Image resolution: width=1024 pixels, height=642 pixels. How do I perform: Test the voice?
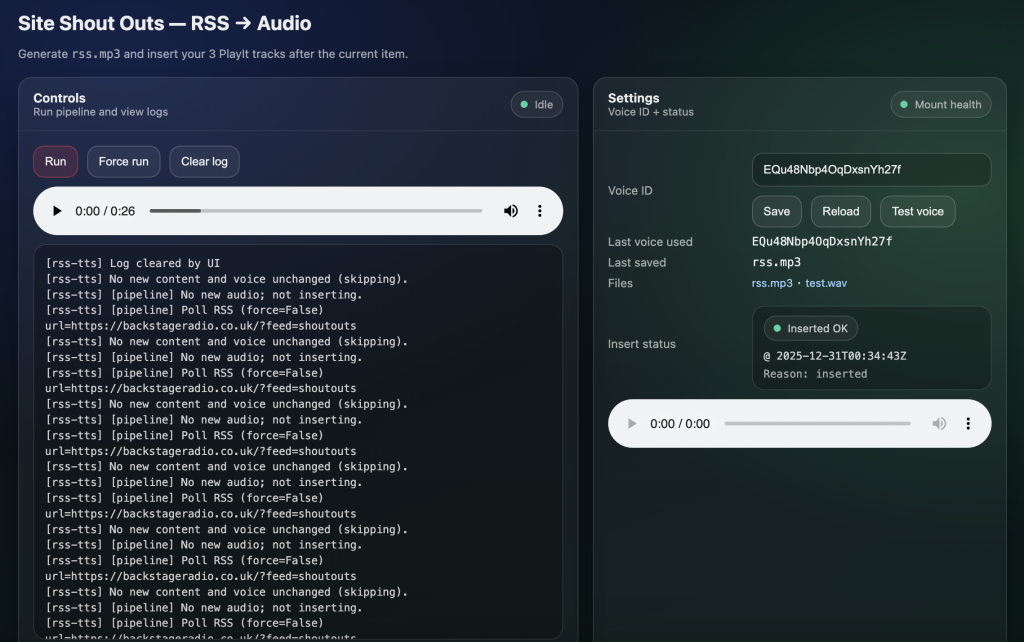pos(917,211)
